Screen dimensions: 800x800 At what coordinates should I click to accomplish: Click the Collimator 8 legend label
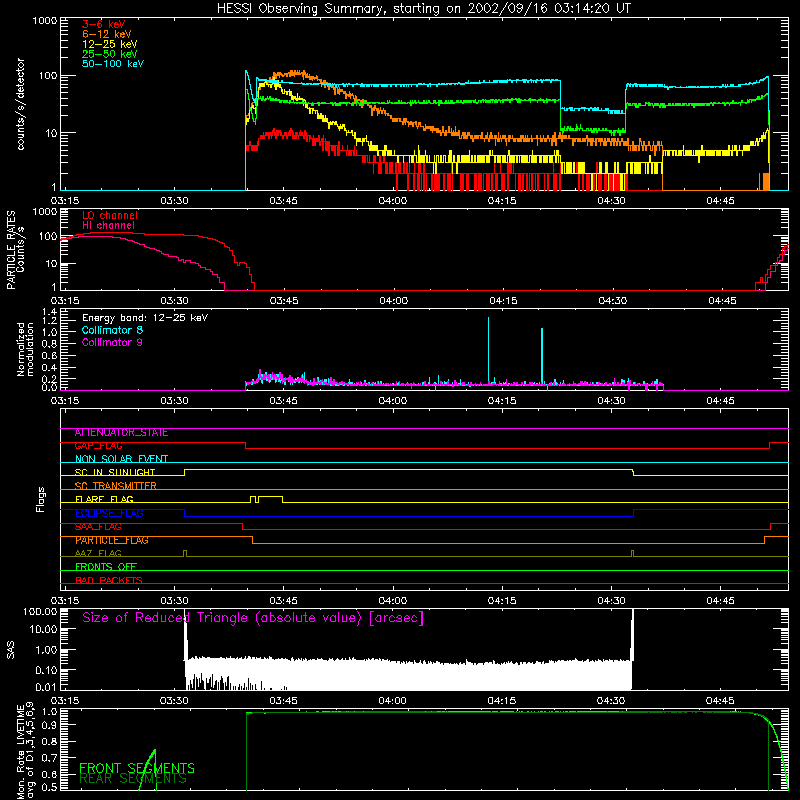(x=112, y=330)
